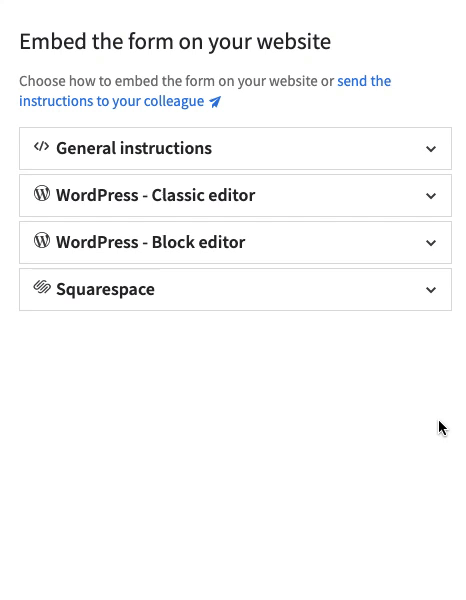
Task: Expand General instructions using its chevron arrow
Action: (x=431, y=149)
